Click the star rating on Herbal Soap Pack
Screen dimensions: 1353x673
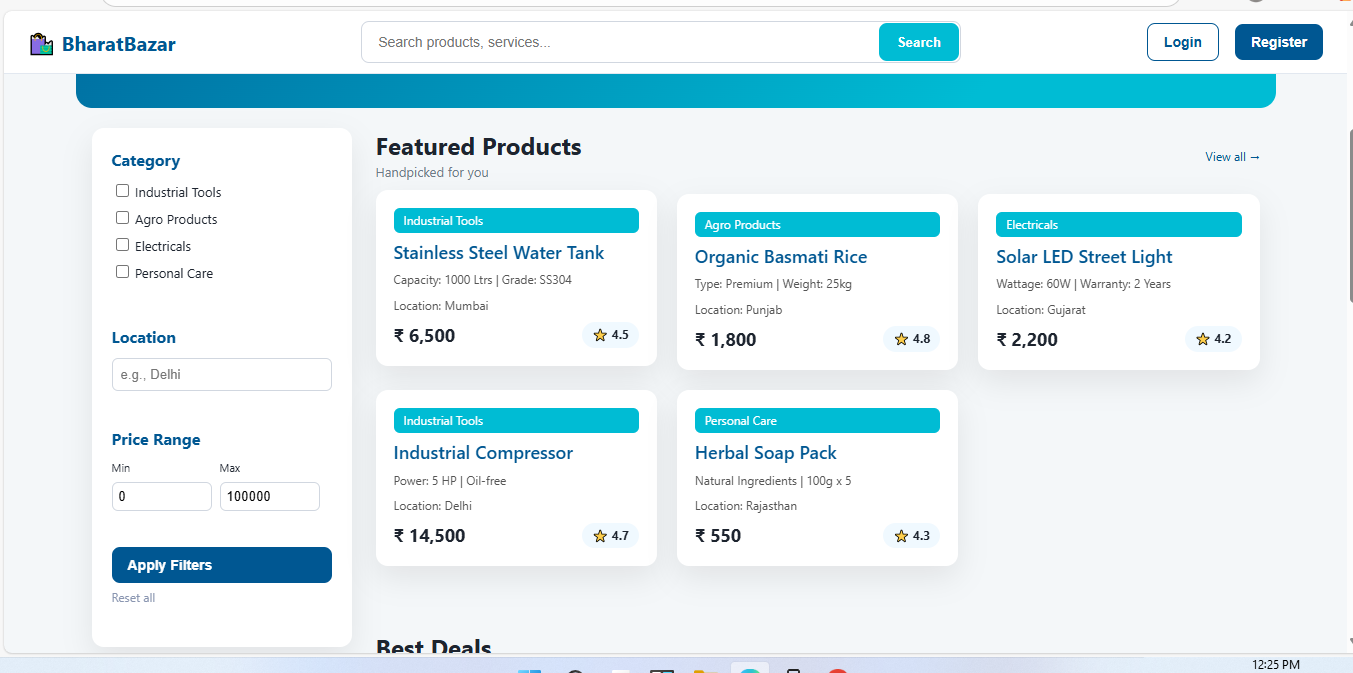click(911, 535)
